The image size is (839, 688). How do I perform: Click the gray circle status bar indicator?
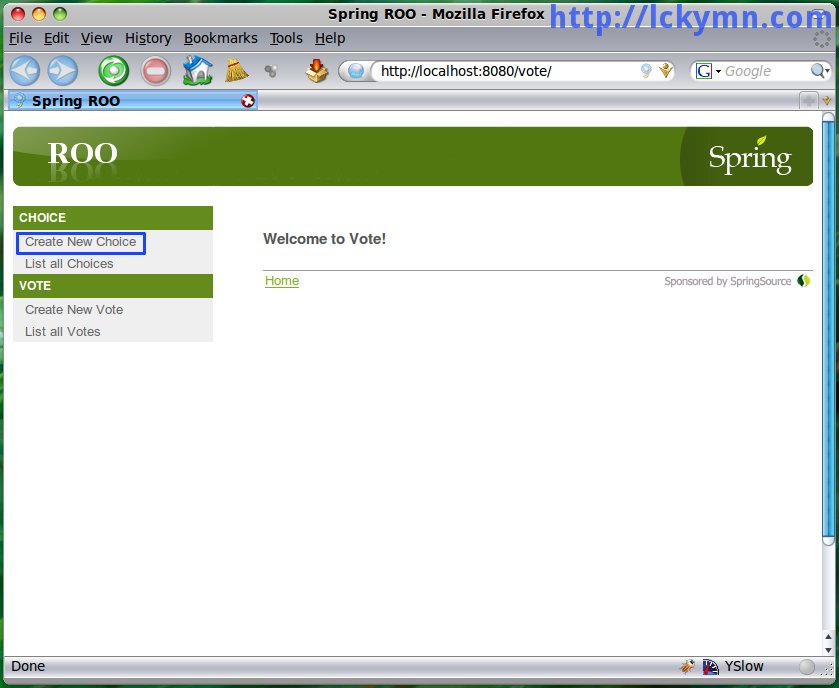806,667
